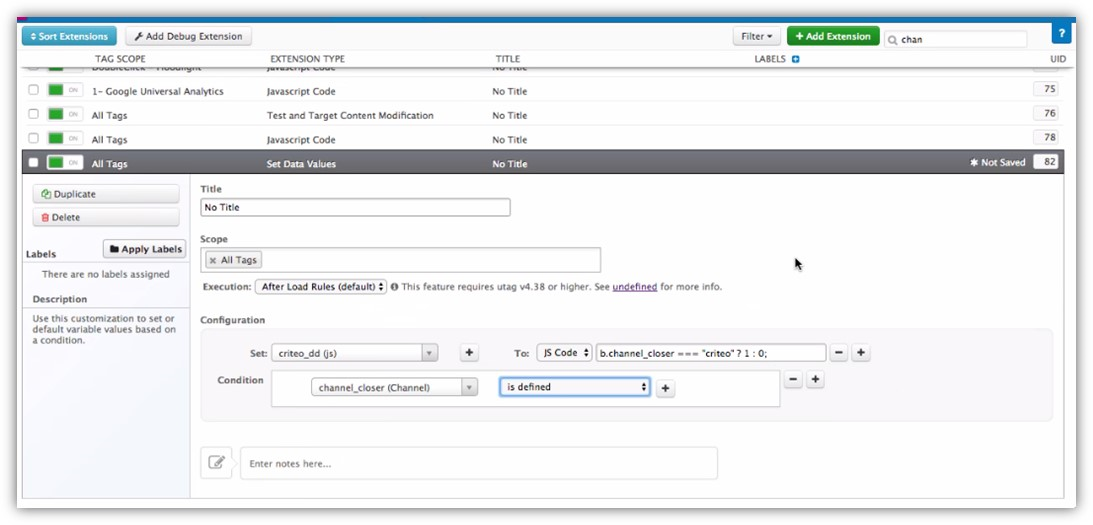
Task: Click the Sort Extensions button
Action: 69,36
